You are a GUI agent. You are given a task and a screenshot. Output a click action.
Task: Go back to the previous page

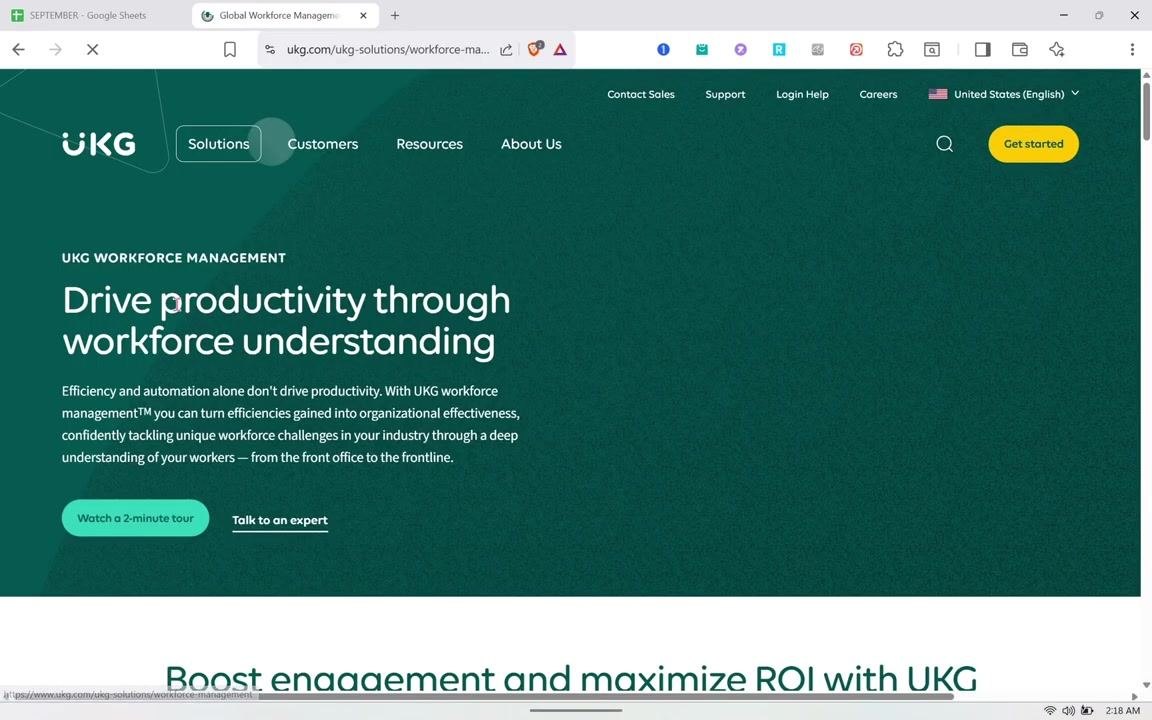18,49
